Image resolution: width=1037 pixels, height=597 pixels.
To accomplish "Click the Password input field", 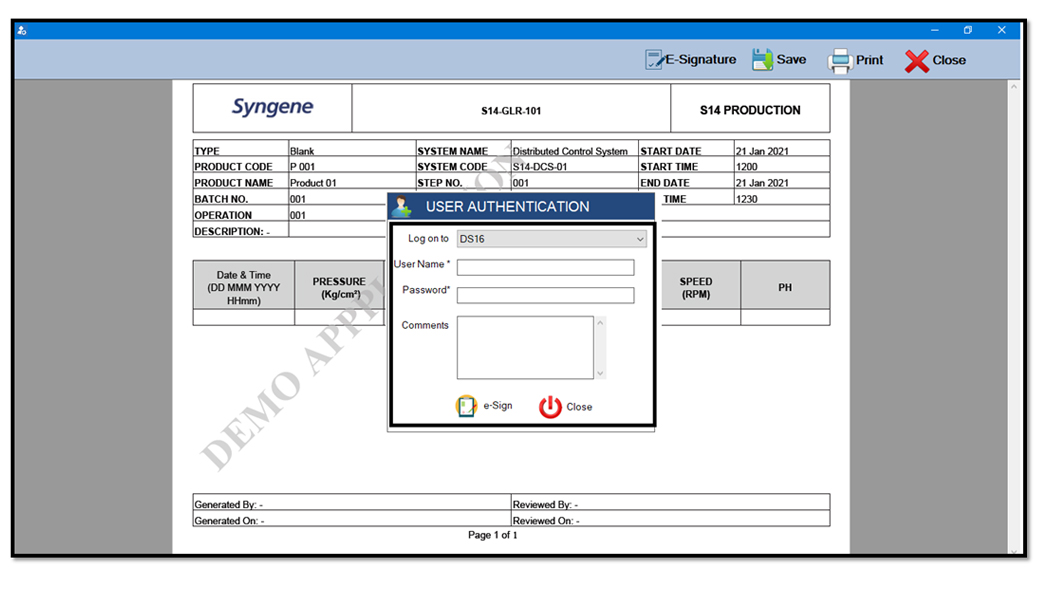I will click(546, 295).
